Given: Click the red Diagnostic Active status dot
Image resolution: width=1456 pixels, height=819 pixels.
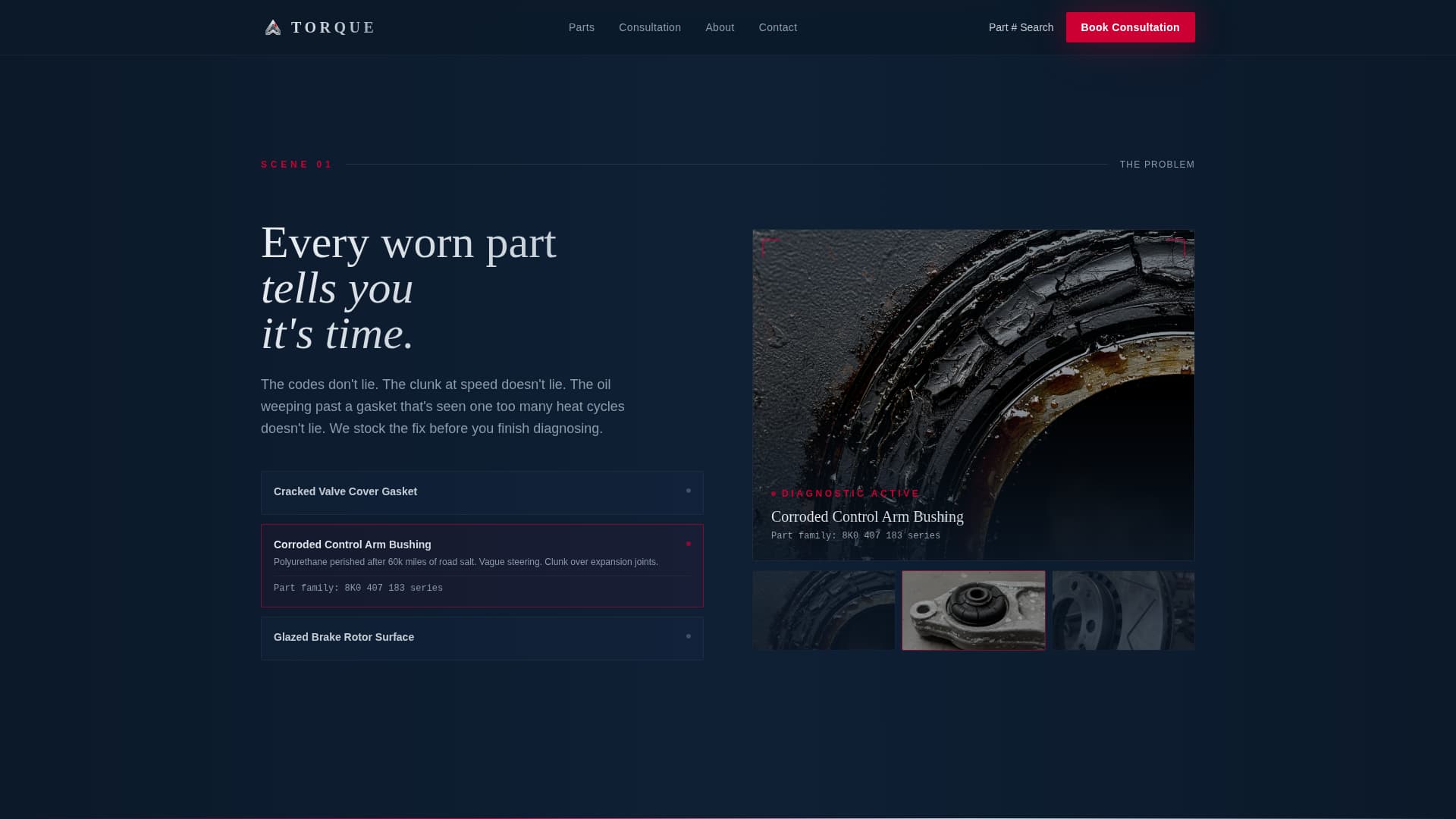Looking at the screenshot, I should [773, 494].
